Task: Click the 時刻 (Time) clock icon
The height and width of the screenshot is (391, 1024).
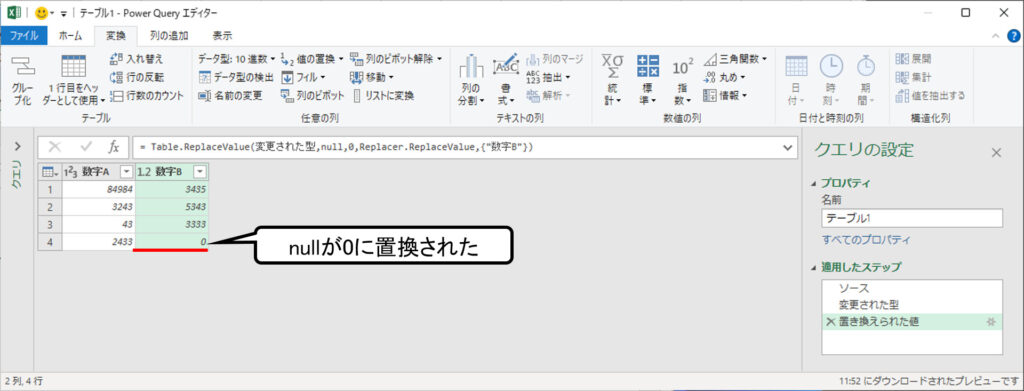Action: [831, 66]
